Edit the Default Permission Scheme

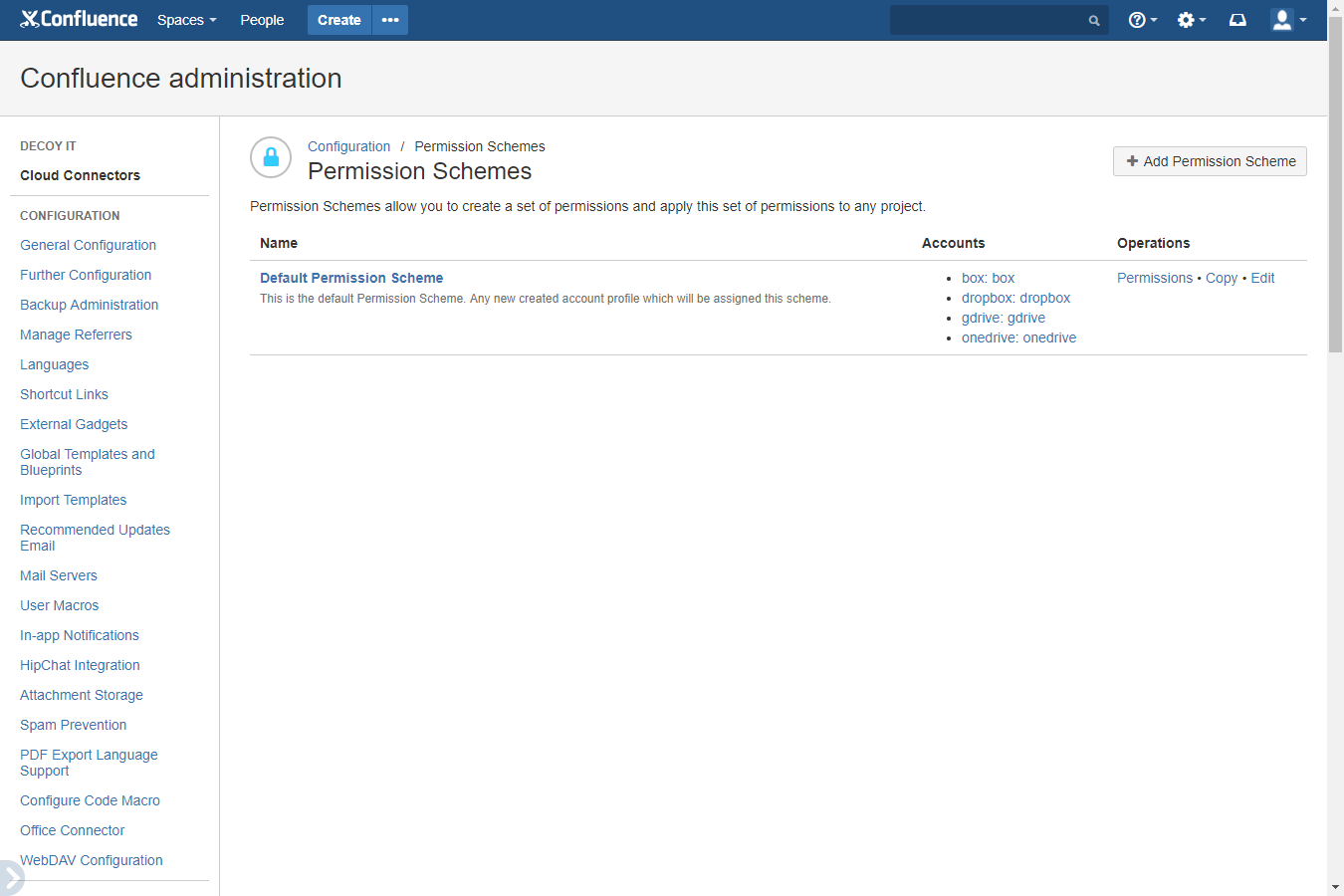[1262, 278]
